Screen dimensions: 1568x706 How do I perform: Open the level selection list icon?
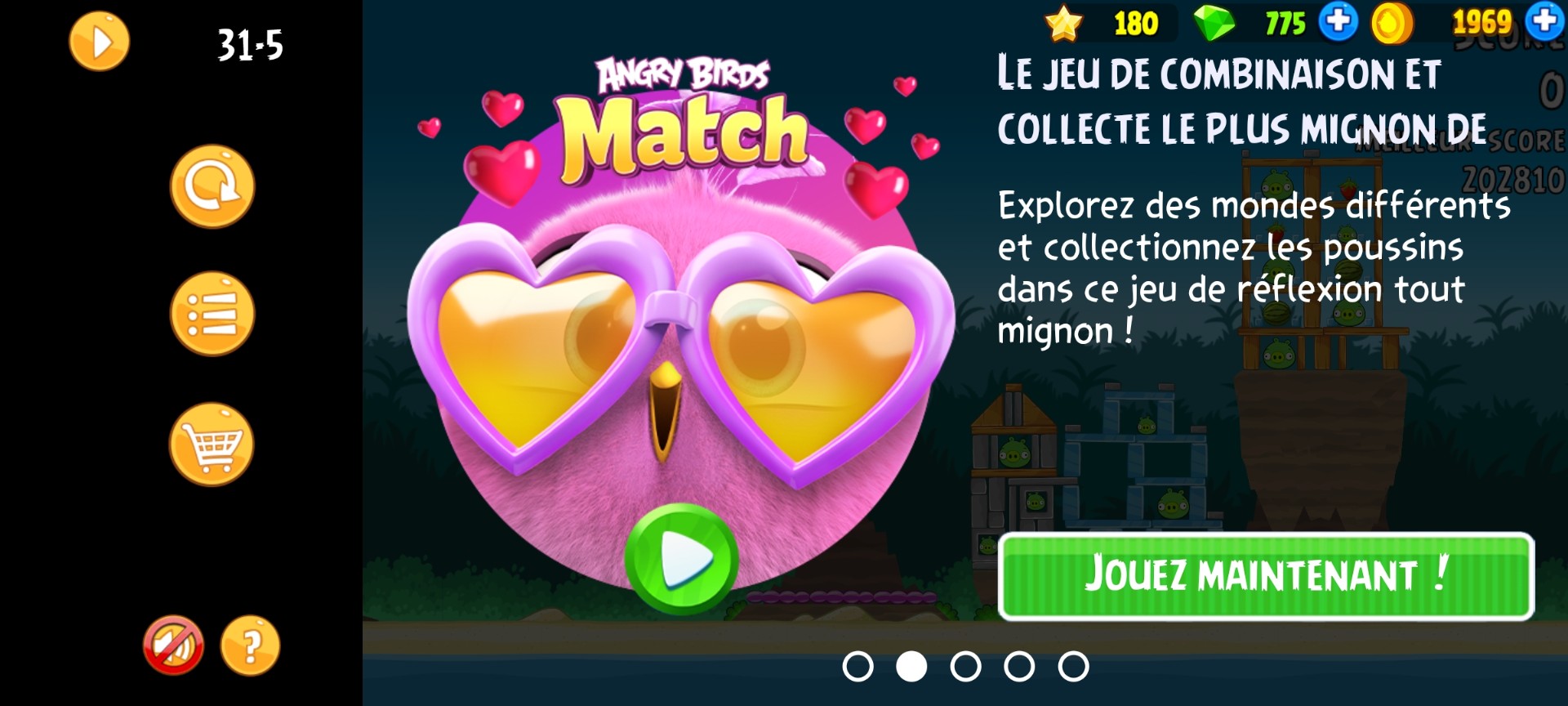pos(212,314)
